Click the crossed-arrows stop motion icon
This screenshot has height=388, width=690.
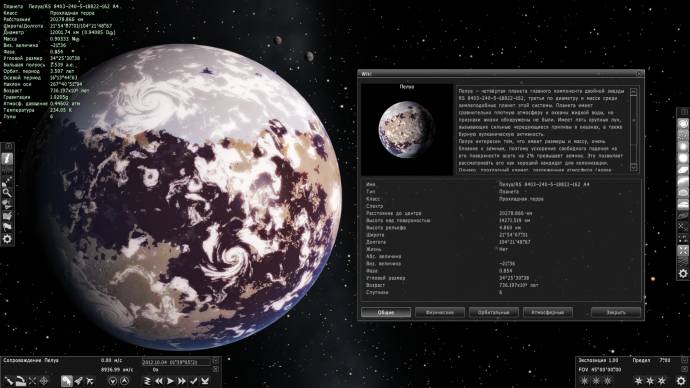32,381
